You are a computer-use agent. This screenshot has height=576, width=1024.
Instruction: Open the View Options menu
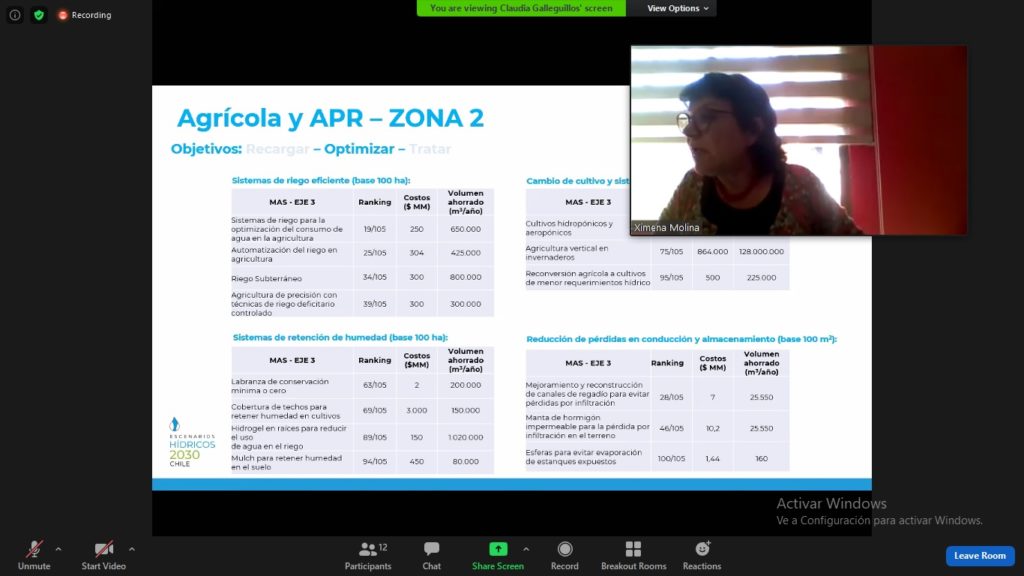point(677,8)
